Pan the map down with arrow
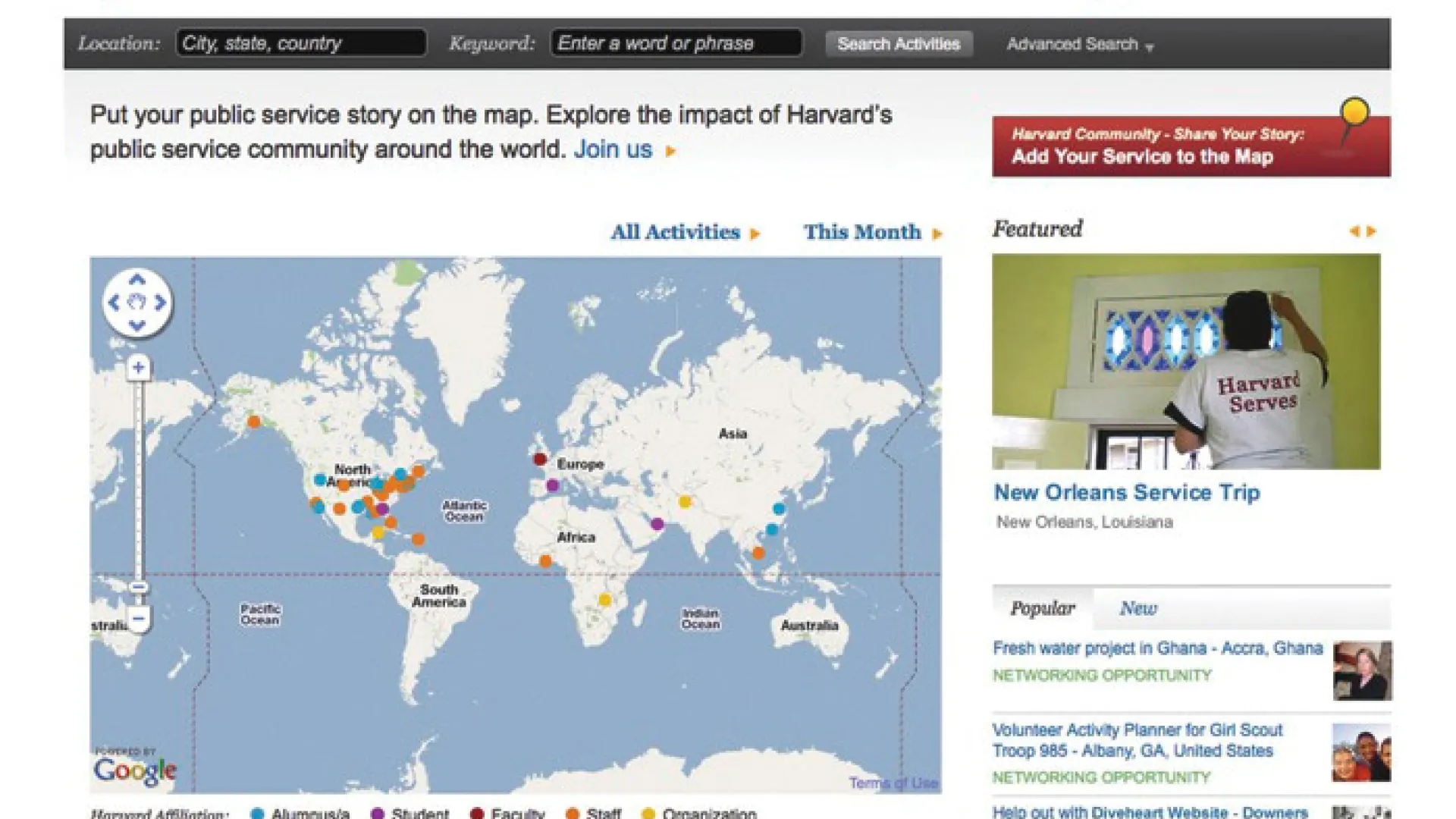The image size is (1456, 819). (136, 325)
